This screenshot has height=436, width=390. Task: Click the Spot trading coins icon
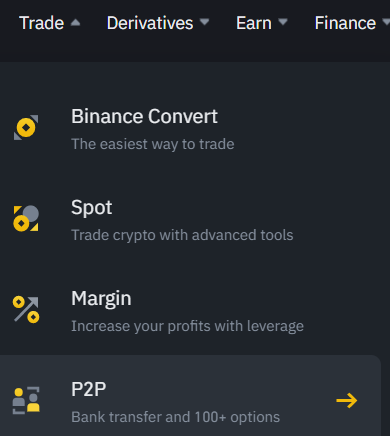pos(26,218)
